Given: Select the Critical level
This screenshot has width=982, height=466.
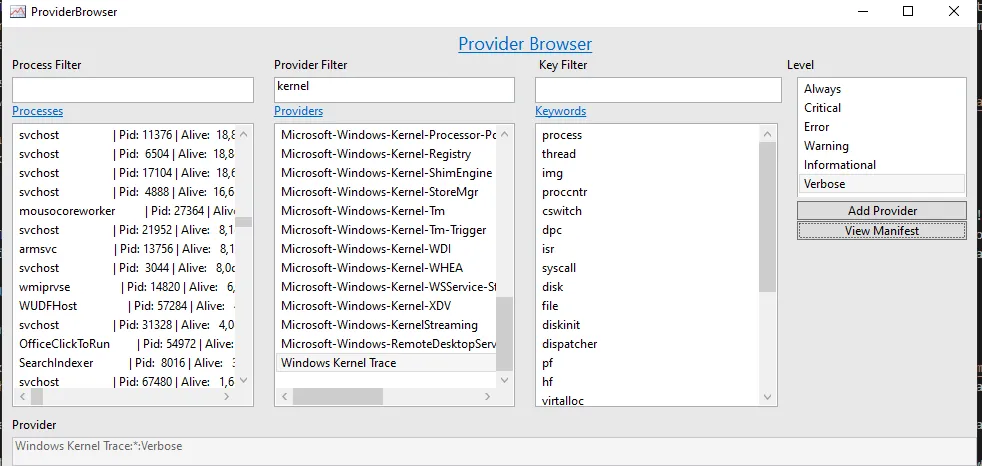Looking at the screenshot, I should click(882, 108).
